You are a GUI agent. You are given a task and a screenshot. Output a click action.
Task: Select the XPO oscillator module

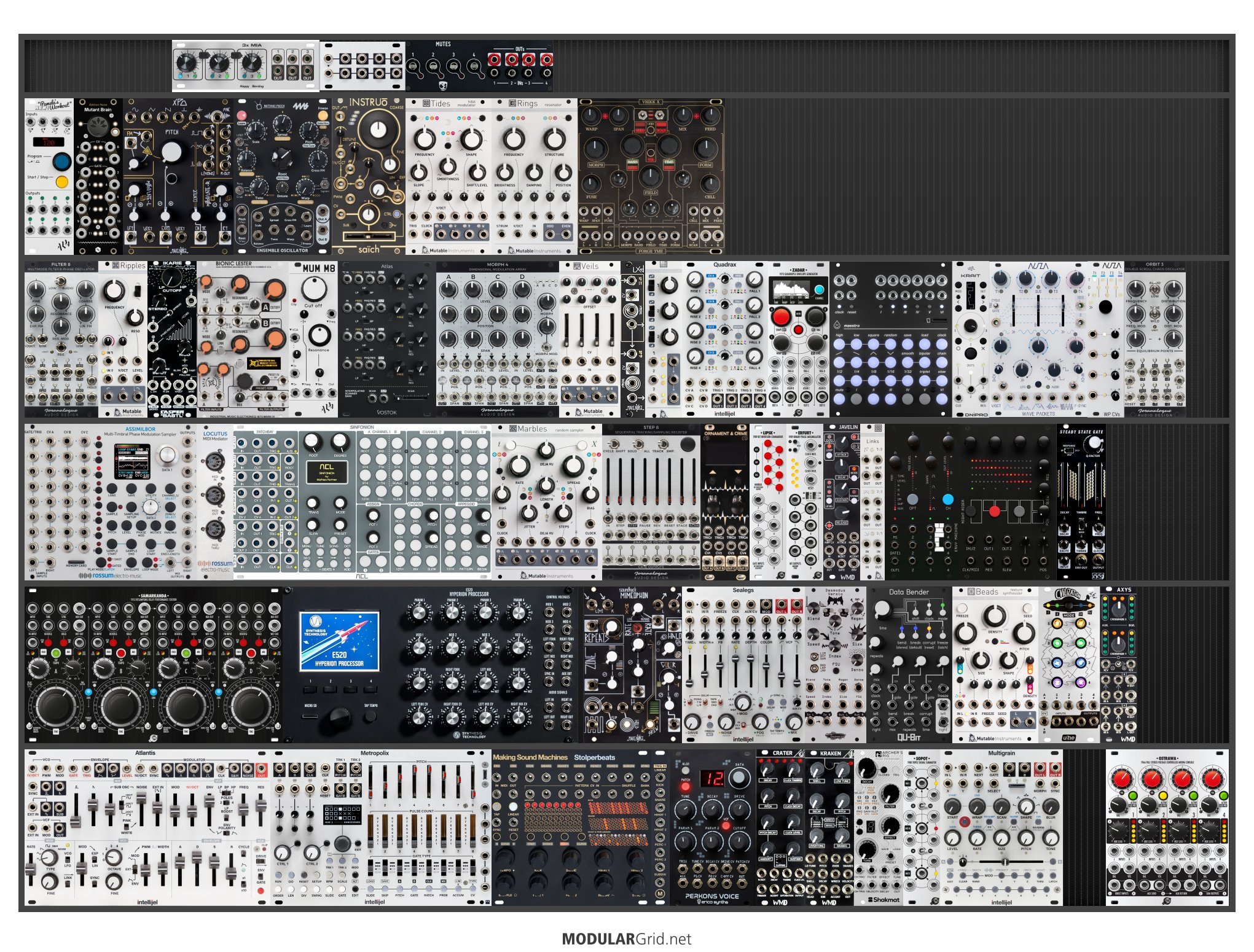[178, 176]
